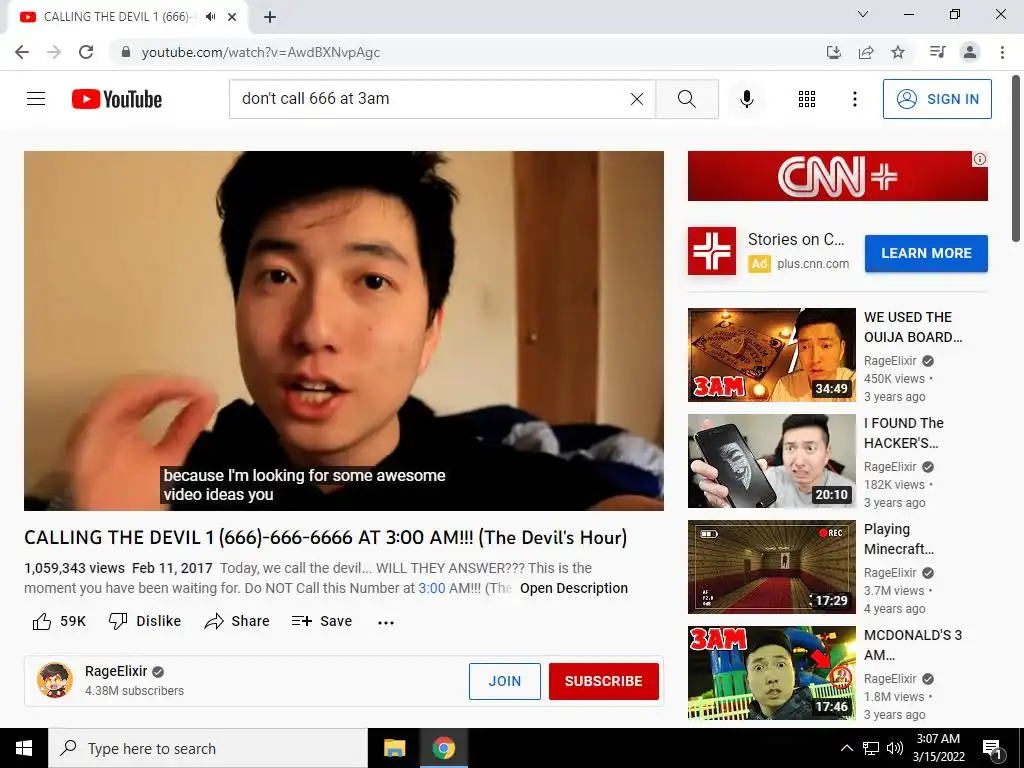The image size is (1024, 768).
Task: Open the ad info icon on CNN banner
Action: [x=980, y=159]
